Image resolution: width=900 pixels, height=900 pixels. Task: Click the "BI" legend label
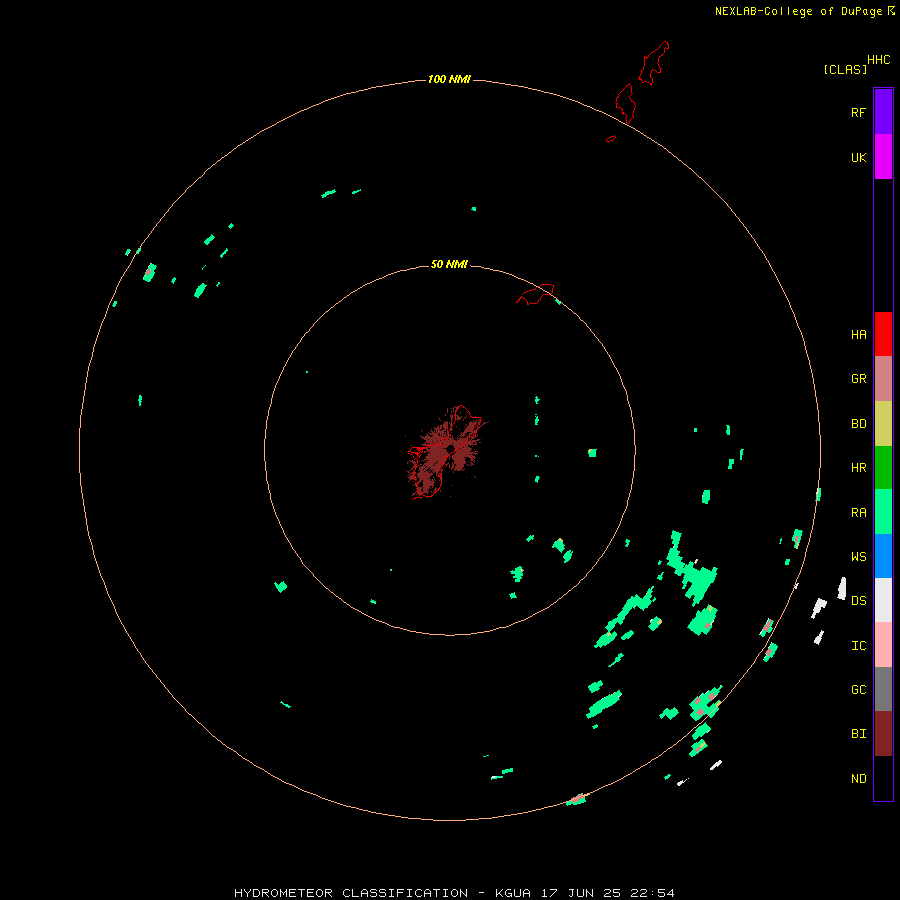coord(858,734)
